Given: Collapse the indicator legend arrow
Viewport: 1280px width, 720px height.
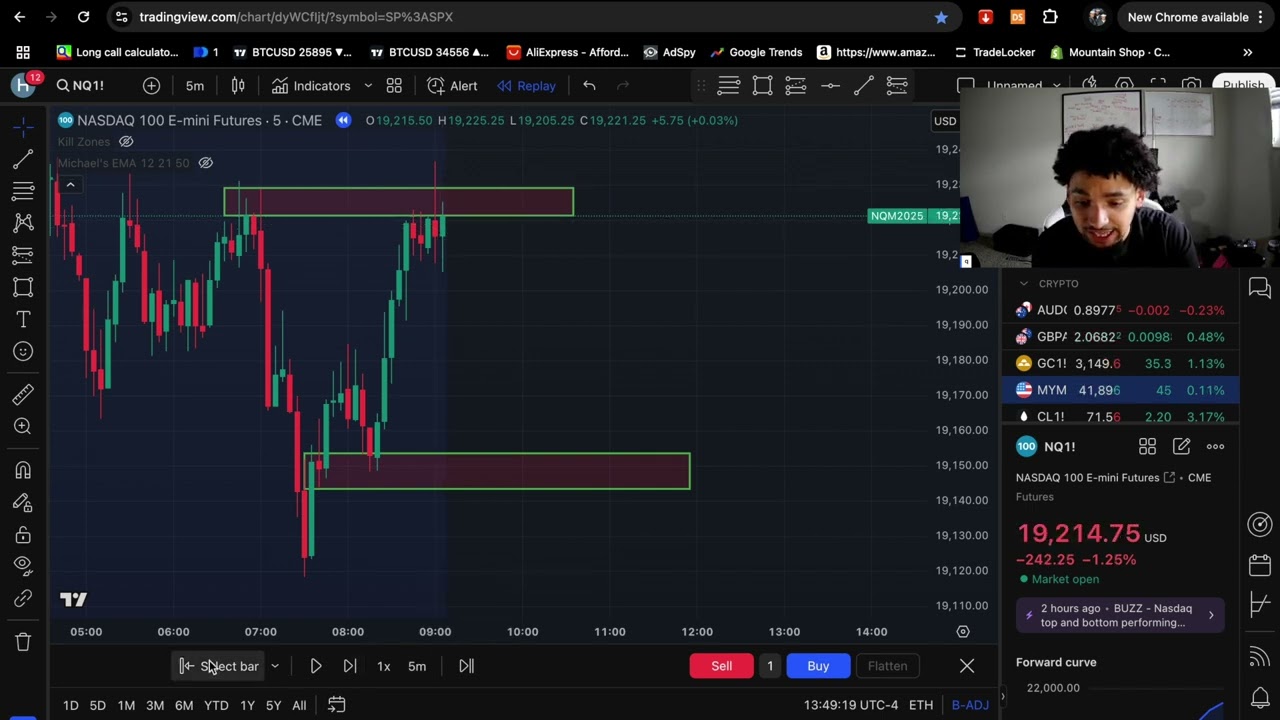Looking at the screenshot, I should click(x=70, y=185).
